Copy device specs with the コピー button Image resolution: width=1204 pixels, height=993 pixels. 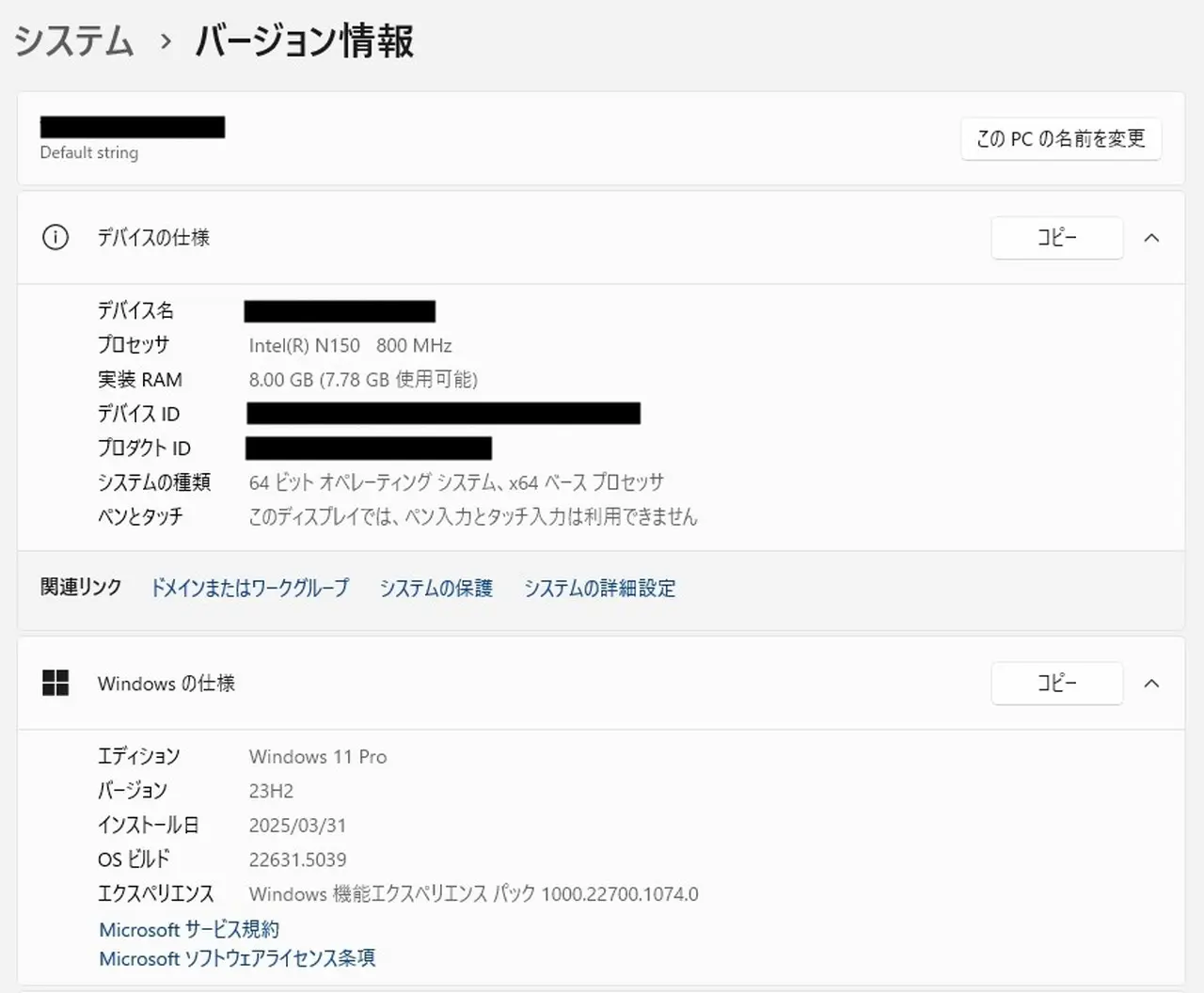coord(1056,238)
